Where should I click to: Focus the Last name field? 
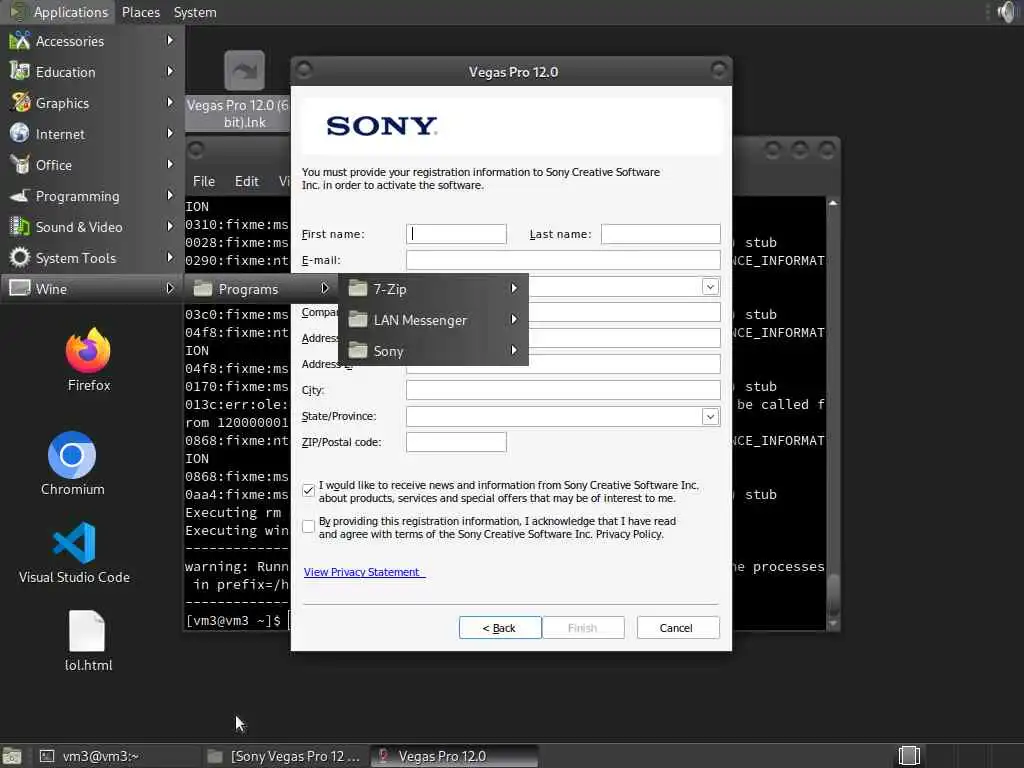click(660, 234)
